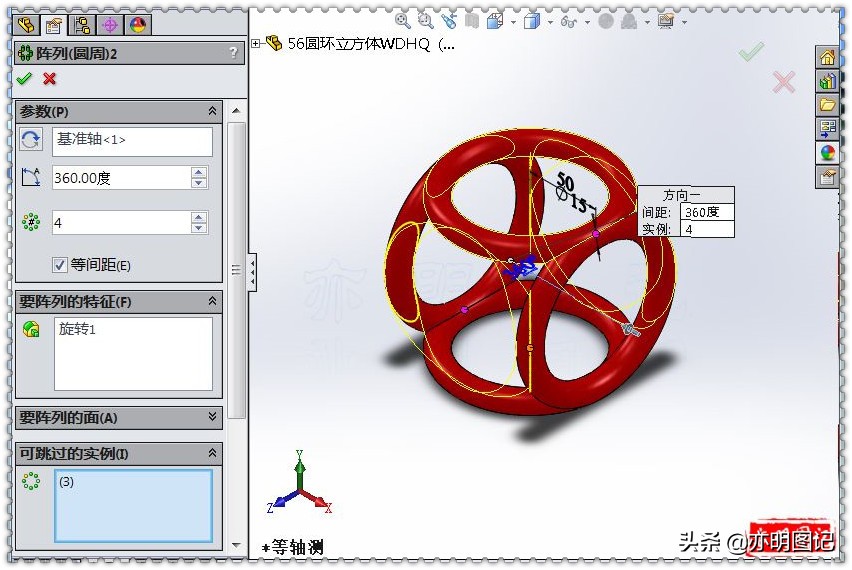Increase the instance count with the up arrow
This screenshot has height=570, width=852.
[x=199, y=217]
